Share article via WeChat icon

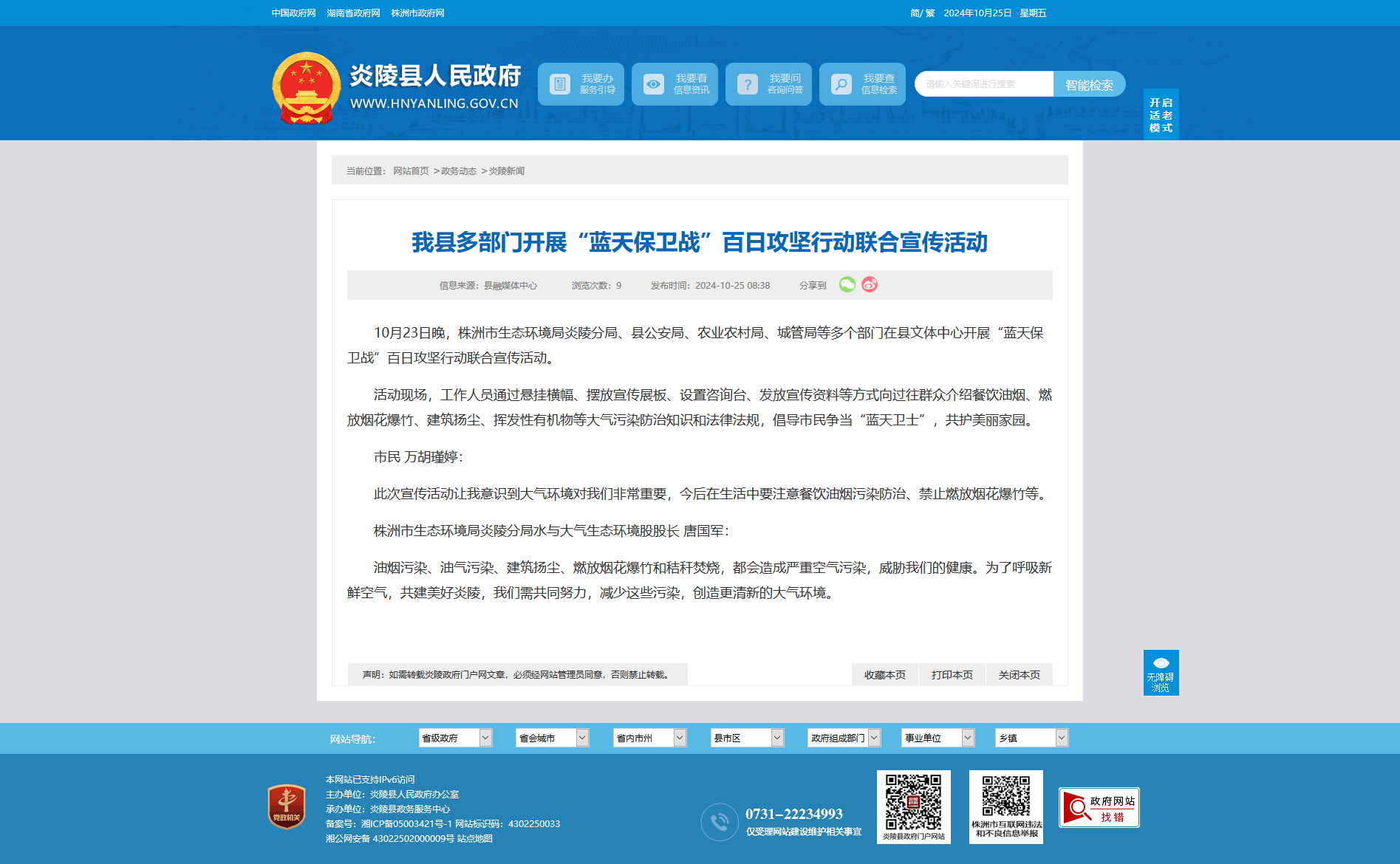pyautogui.click(x=847, y=284)
